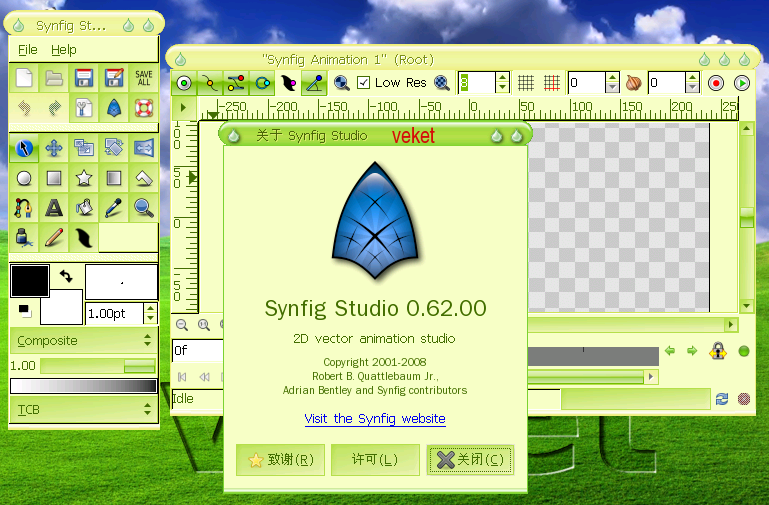This screenshot has height=505, width=769.
Task: Select the Star tool
Action: [84, 178]
